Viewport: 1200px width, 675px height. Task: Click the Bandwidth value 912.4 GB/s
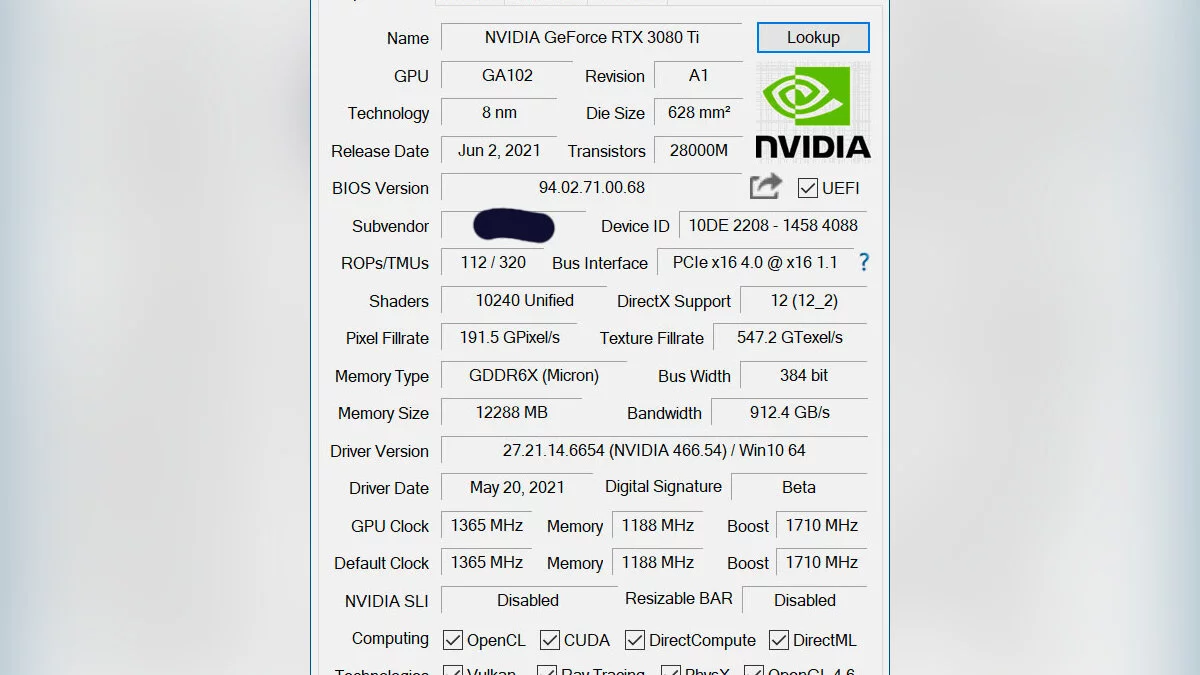[790, 413]
